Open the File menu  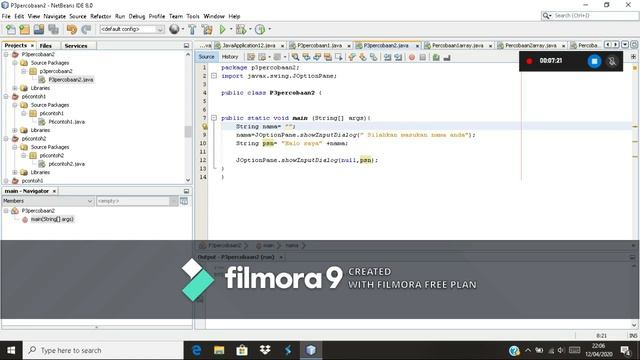click(6, 16)
